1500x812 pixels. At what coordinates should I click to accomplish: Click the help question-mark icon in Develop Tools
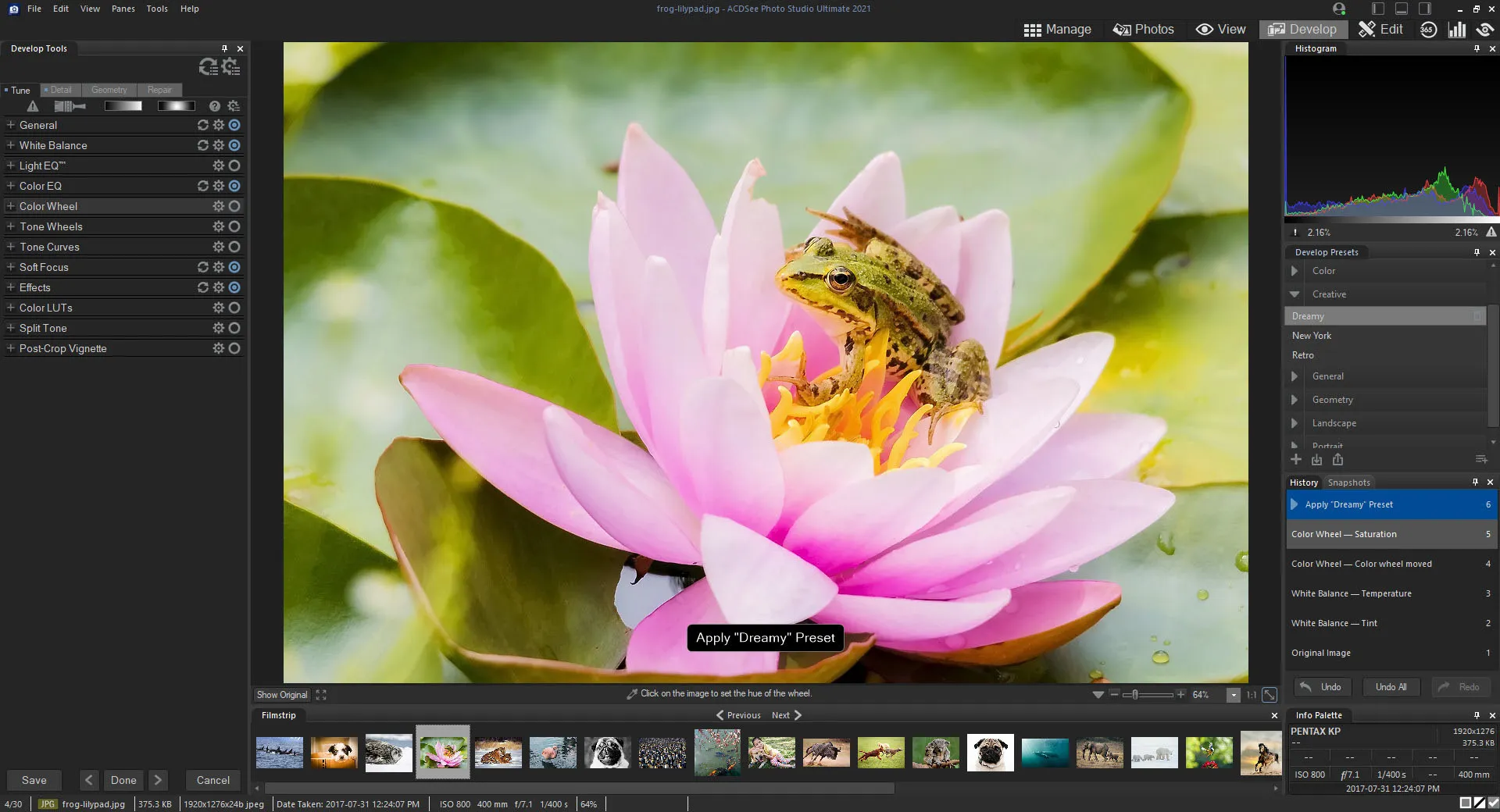[214, 105]
